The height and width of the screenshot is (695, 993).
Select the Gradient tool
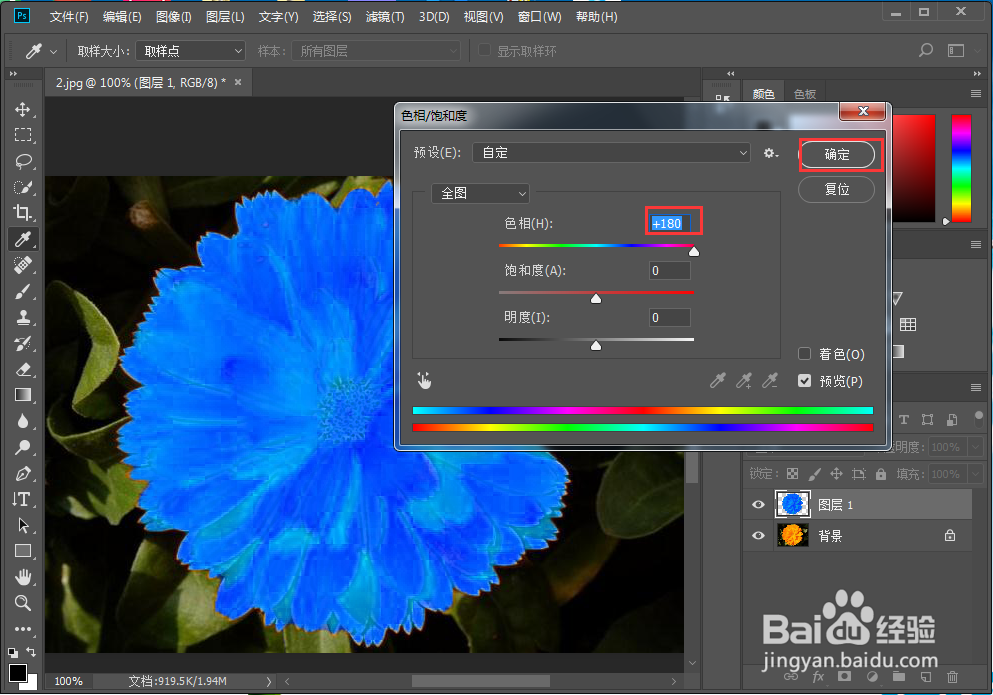(23, 395)
